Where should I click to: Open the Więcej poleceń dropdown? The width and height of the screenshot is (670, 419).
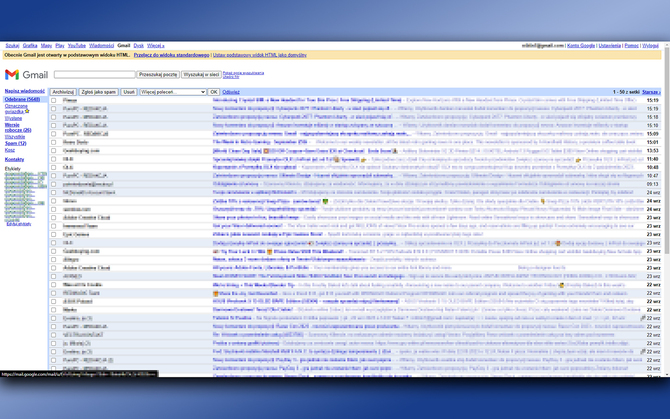point(173,92)
